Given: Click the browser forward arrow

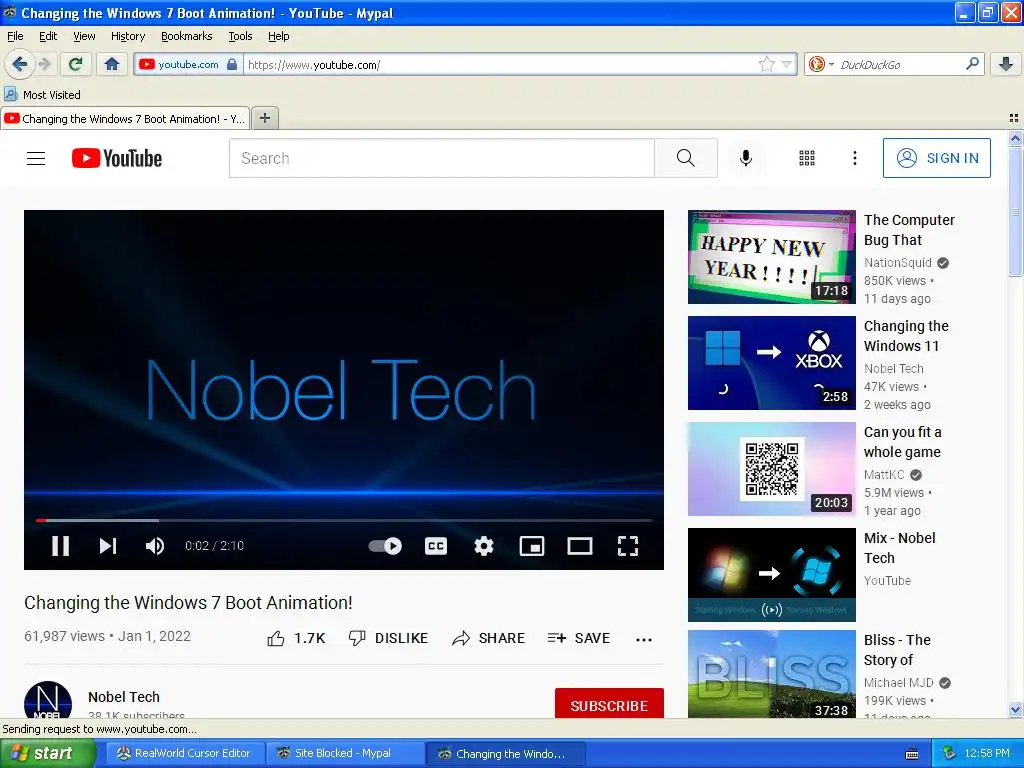Looking at the screenshot, I should click(x=44, y=64).
